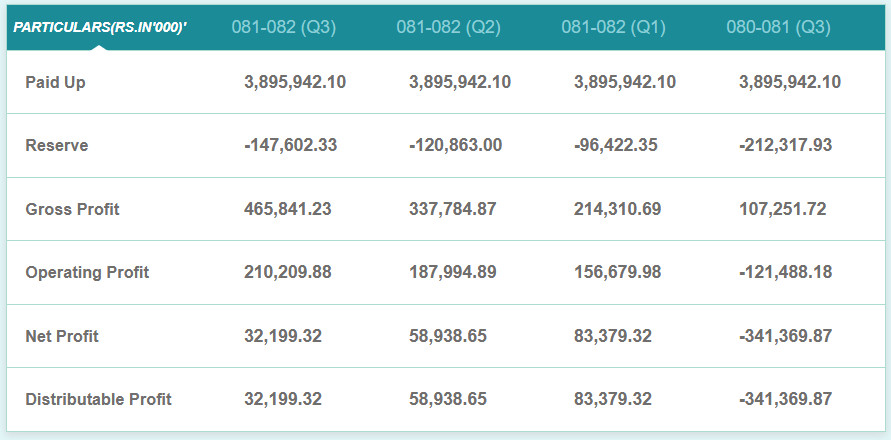
Task: Click the Reserve value -147,602.33
Action: pyautogui.click(x=290, y=146)
